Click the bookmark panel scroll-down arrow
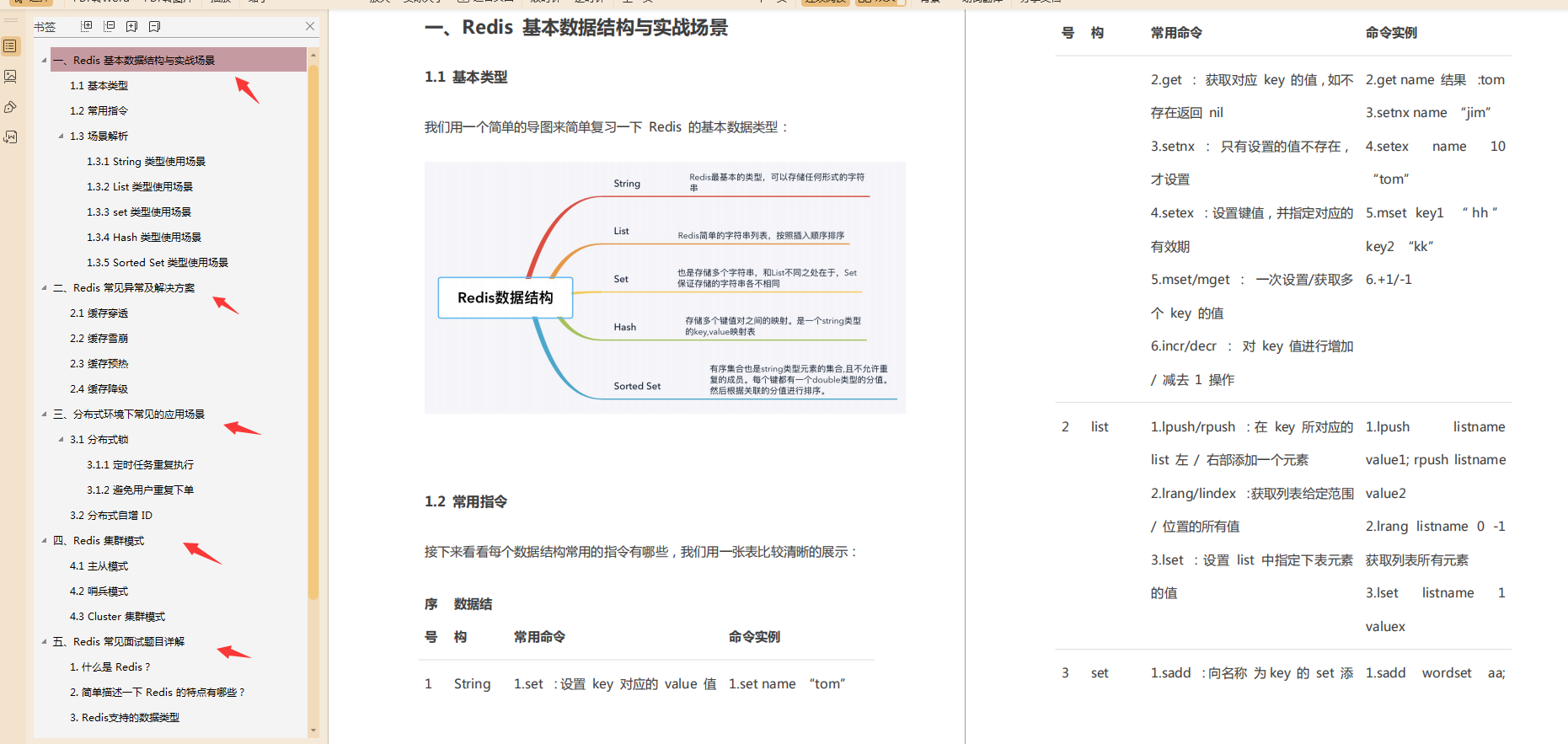Screen dimensions: 1568x744 coord(313,731)
